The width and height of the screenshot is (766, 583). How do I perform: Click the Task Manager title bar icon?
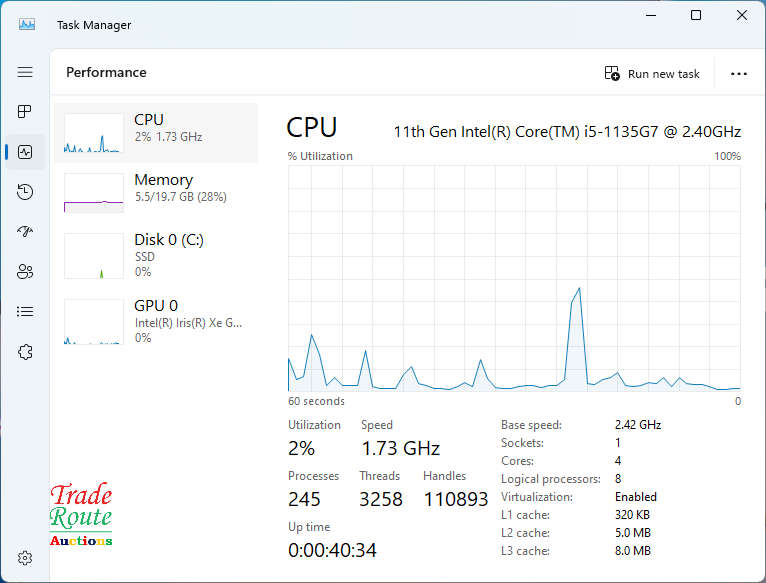point(27,24)
